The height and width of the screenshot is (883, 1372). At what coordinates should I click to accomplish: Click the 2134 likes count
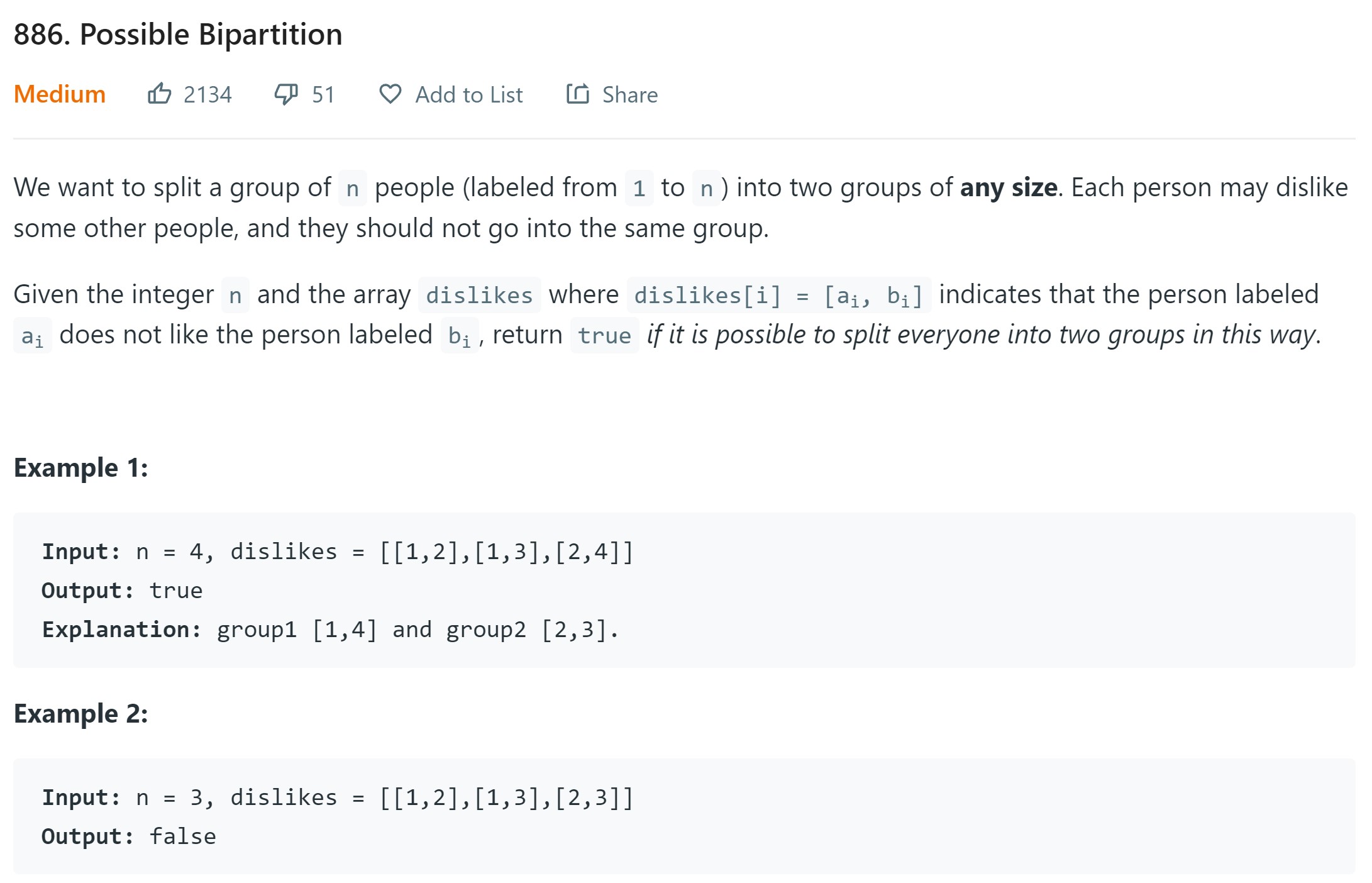point(207,95)
